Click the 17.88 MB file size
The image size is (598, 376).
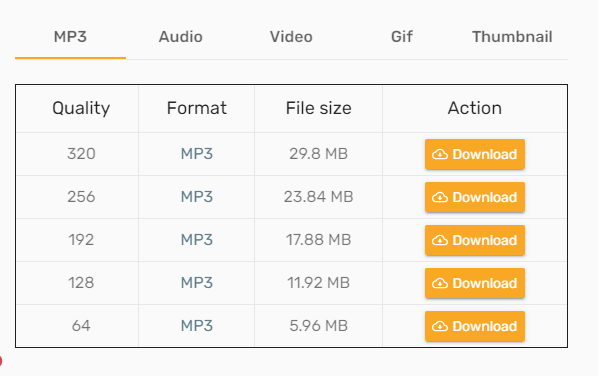318,240
